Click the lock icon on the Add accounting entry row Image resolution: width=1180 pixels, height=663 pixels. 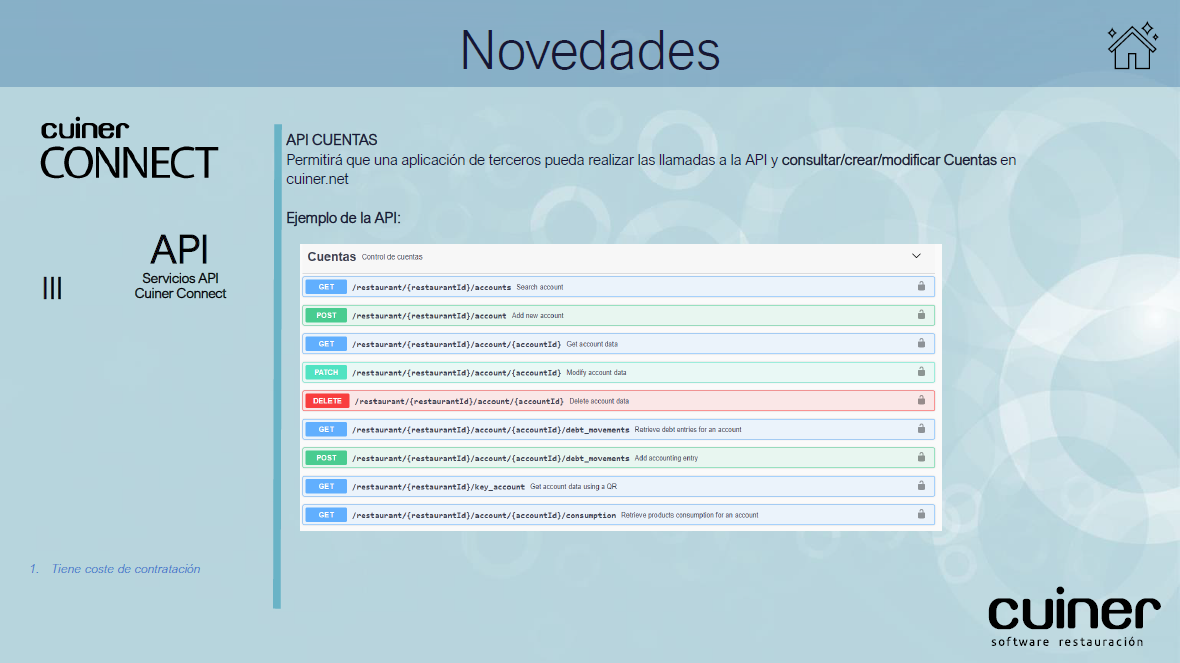tap(921, 458)
